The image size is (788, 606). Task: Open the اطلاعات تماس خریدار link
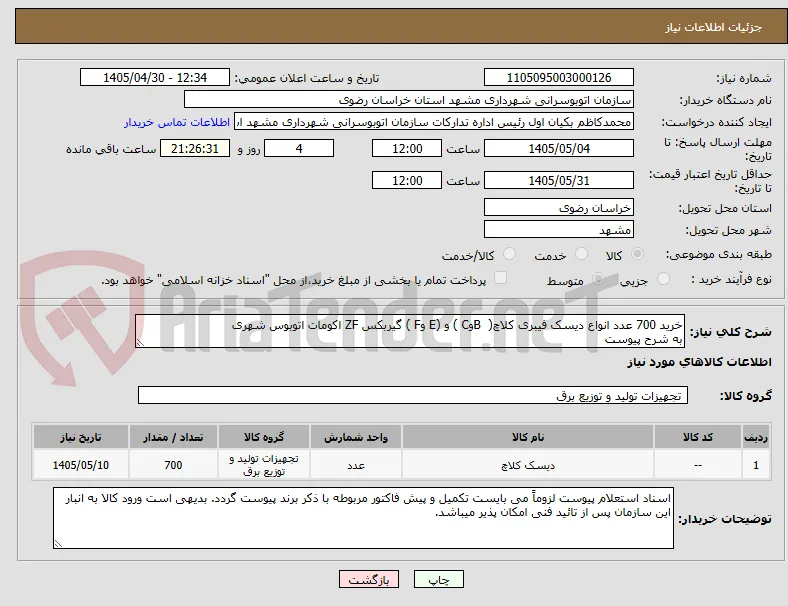click(177, 122)
